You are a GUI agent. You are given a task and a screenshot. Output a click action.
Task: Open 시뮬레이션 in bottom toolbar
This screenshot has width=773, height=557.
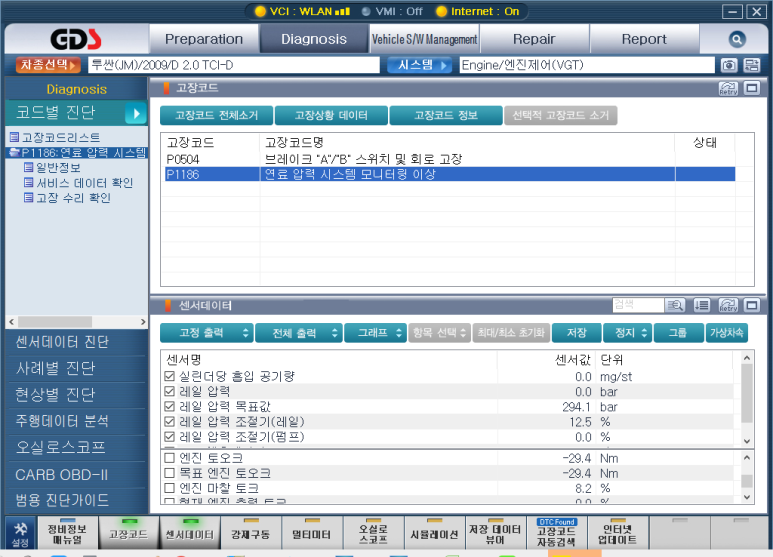tap(434, 533)
